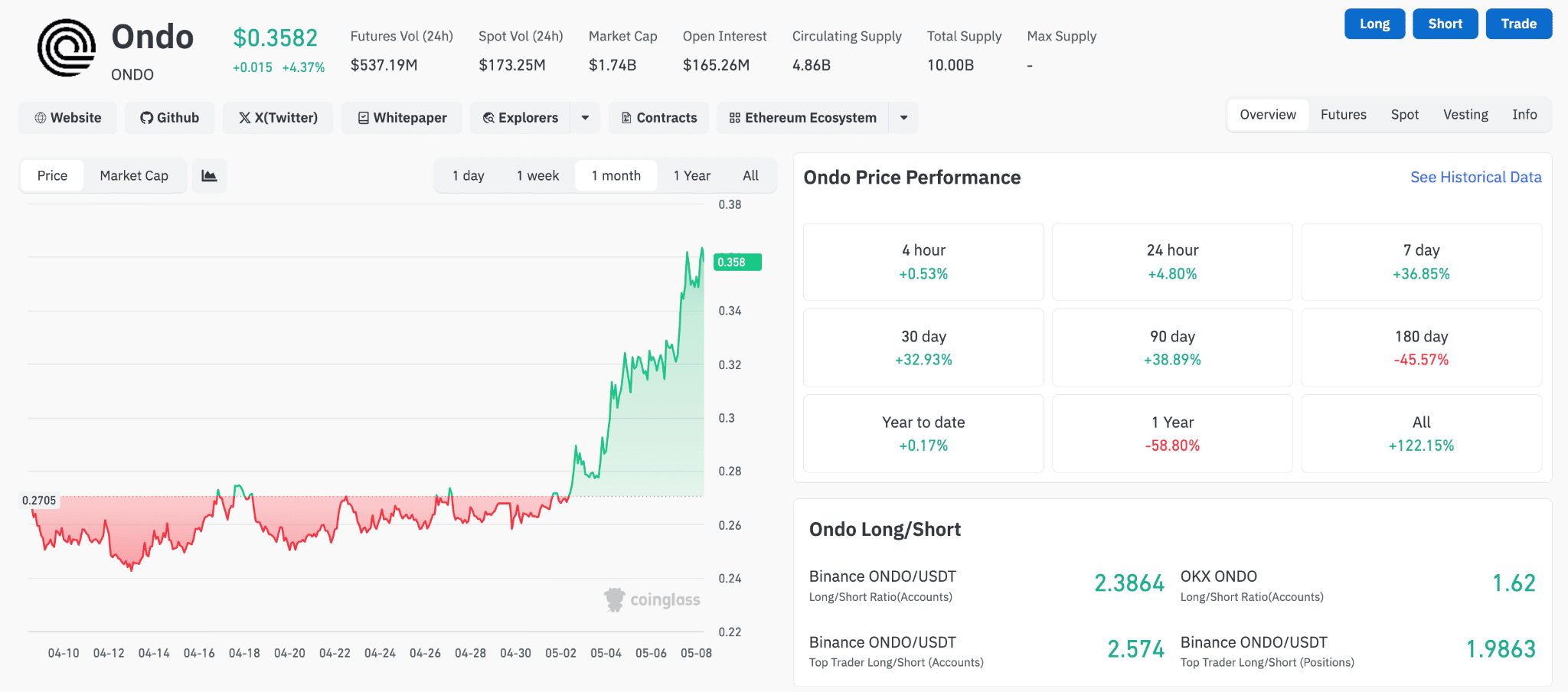This screenshot has width=1568, height=692.
Task: Set chart range to 1 week
Action: [x=537, y=176]
